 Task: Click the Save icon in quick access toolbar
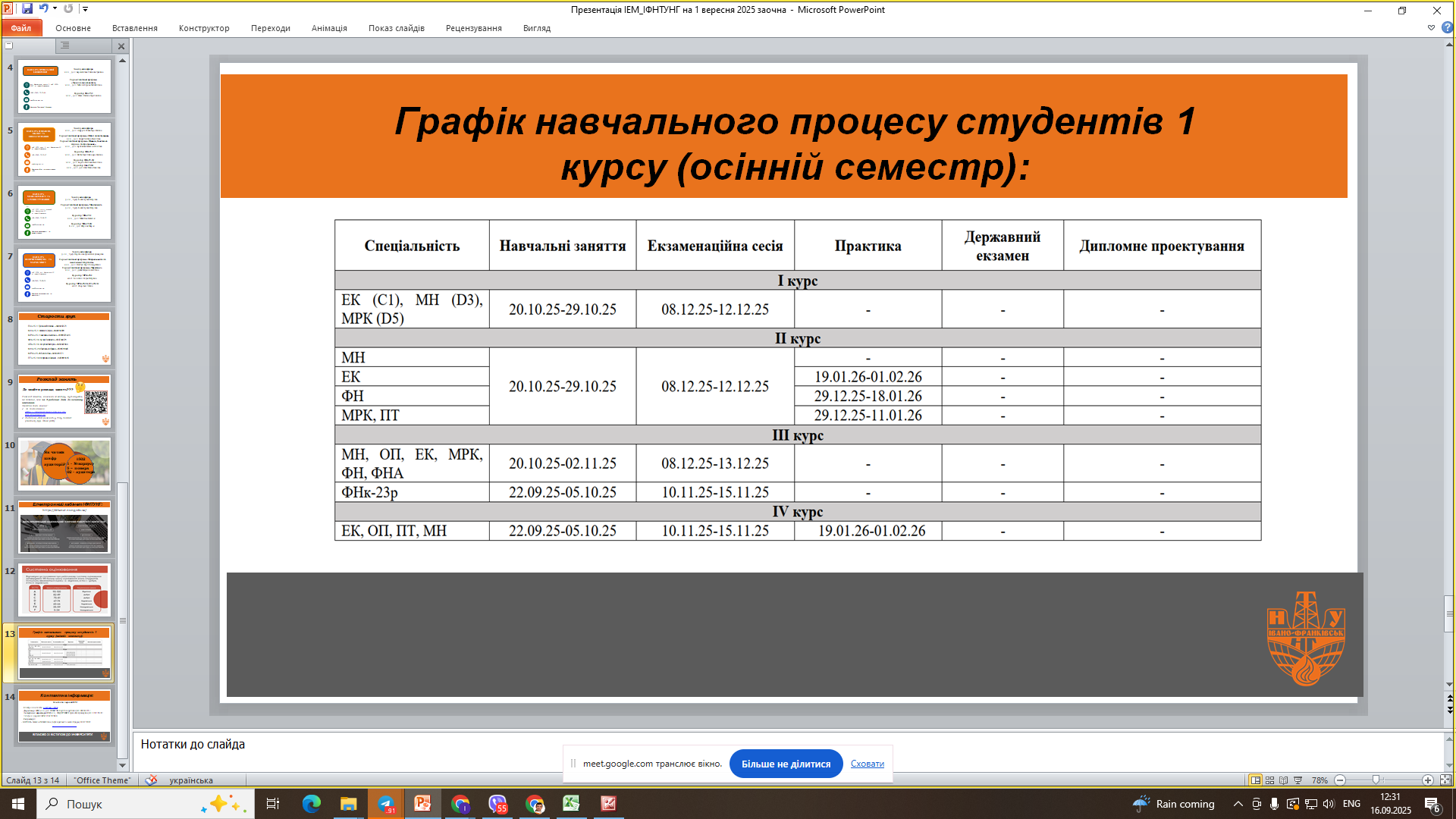point(27,9)
